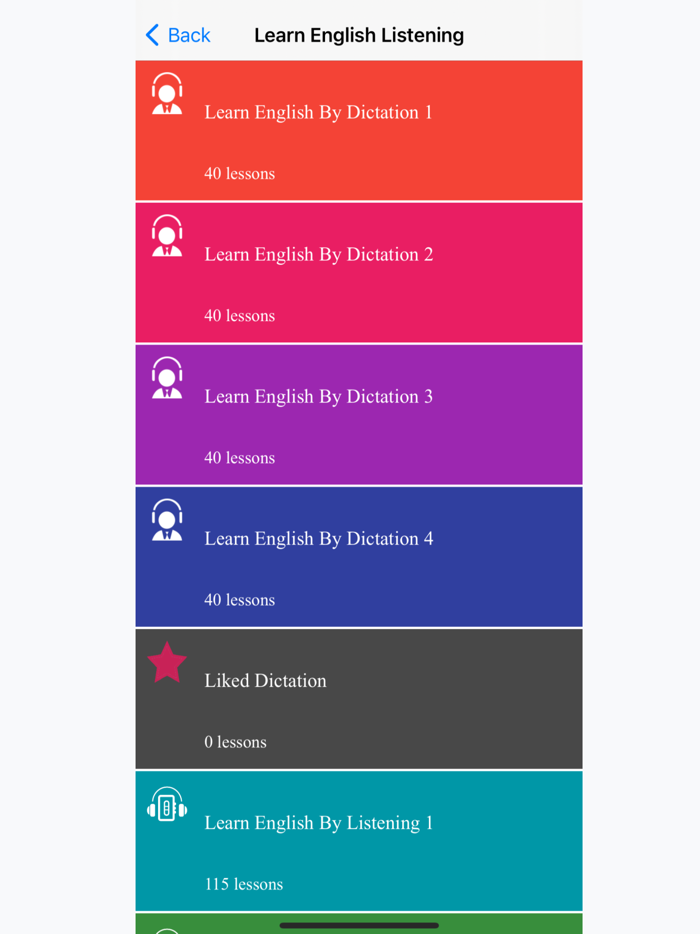Tap the headset person icon for Dictation 3
This screenshot has height=934, width=700.
click(167, 378)
